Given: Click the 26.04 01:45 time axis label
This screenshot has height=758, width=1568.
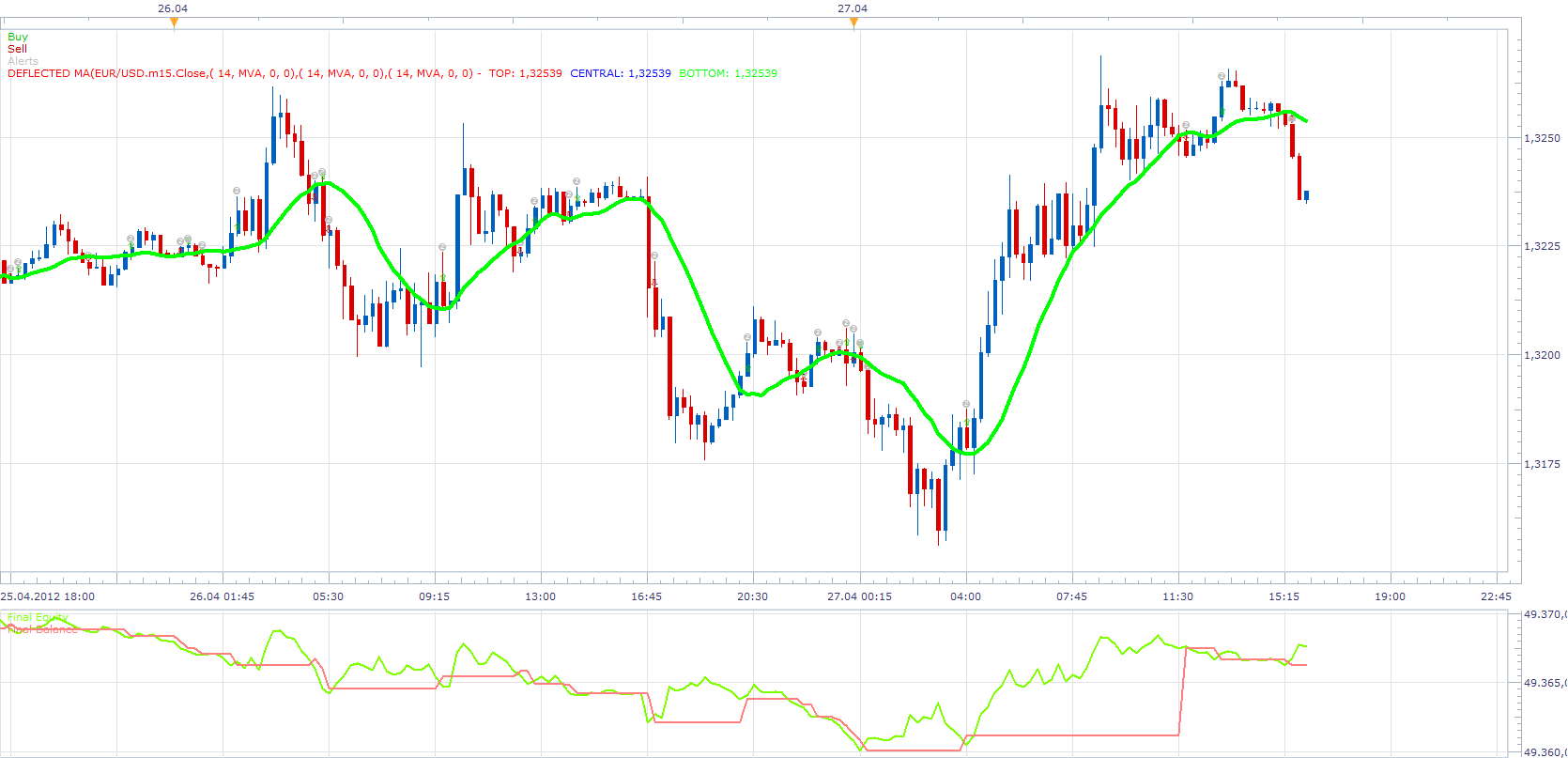Looking at the screenshot, I should click(x=222, y=596).
